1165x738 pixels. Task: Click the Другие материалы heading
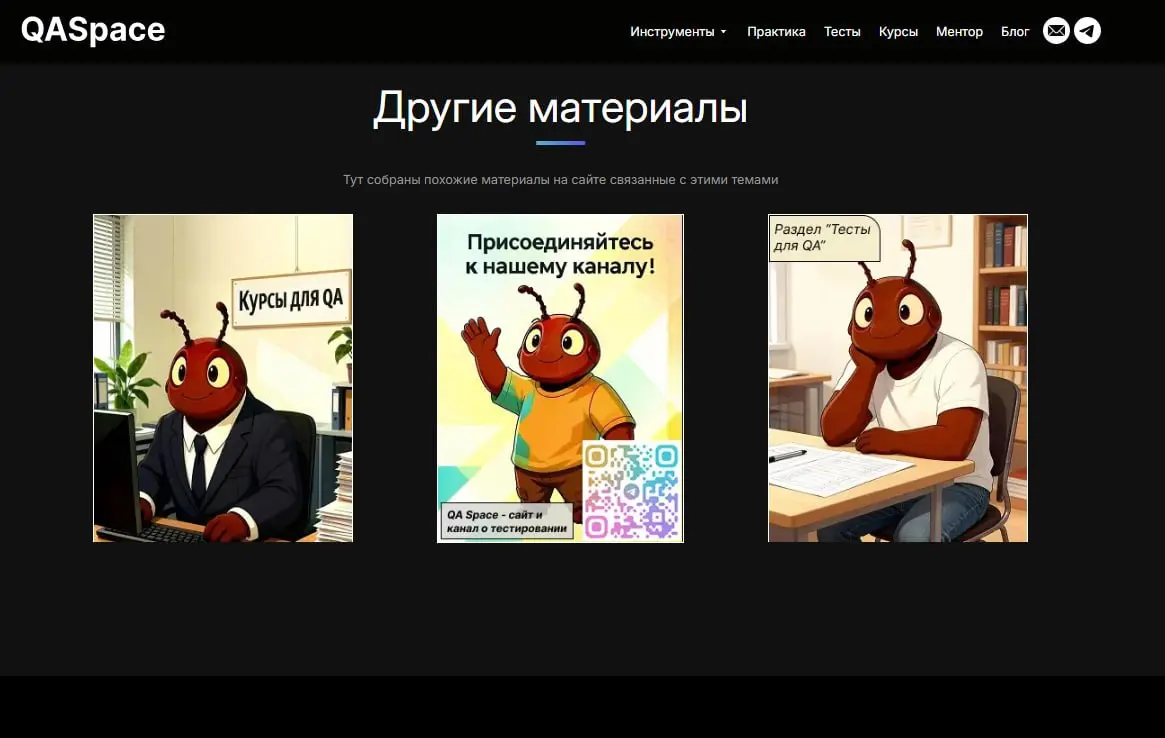[560, 108]
